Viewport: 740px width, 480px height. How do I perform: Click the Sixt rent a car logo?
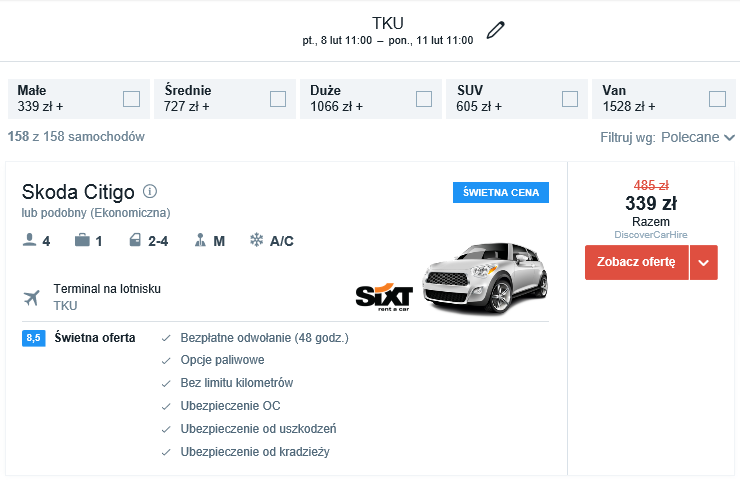click(384, 296)
